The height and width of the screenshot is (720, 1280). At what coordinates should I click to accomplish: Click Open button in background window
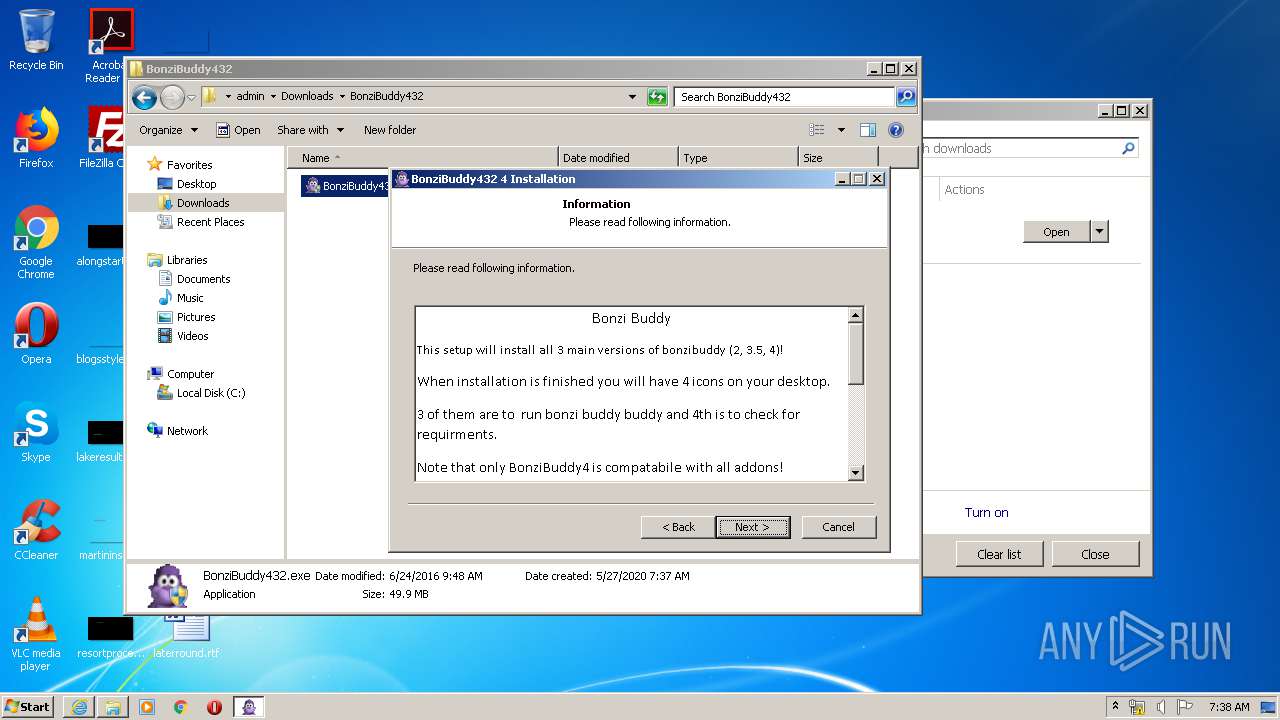[x=1056, y=232]
